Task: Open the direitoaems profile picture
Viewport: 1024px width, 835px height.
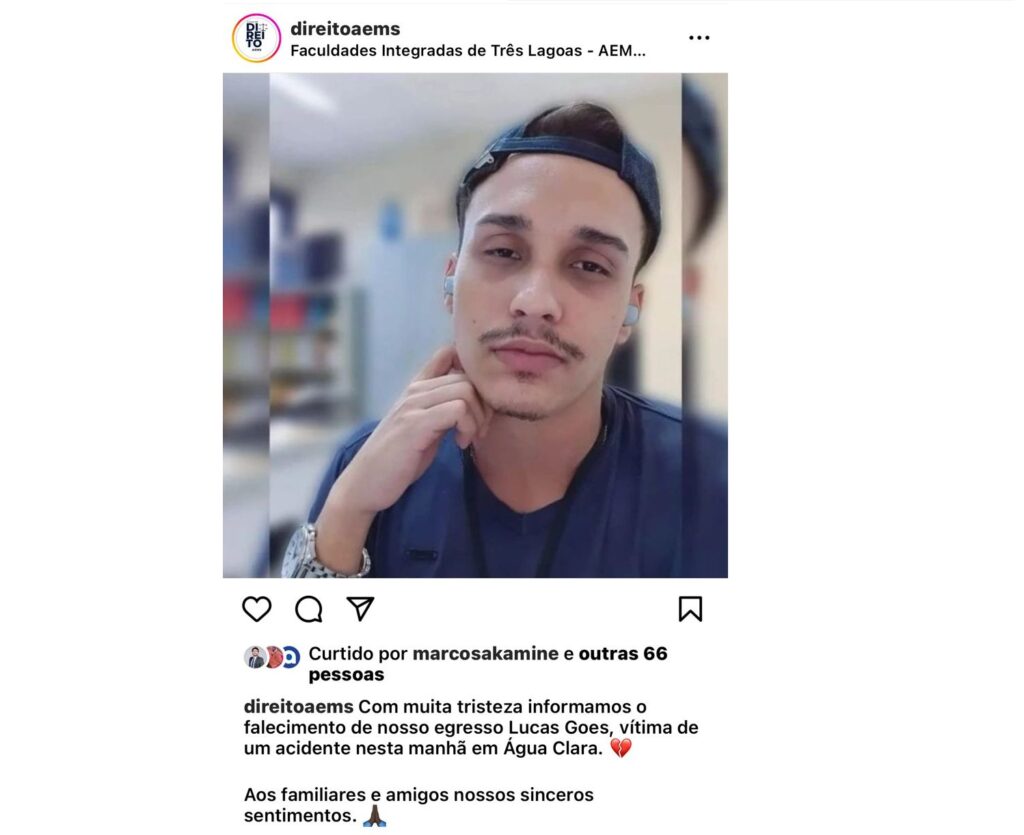Action: coord(257,38)
